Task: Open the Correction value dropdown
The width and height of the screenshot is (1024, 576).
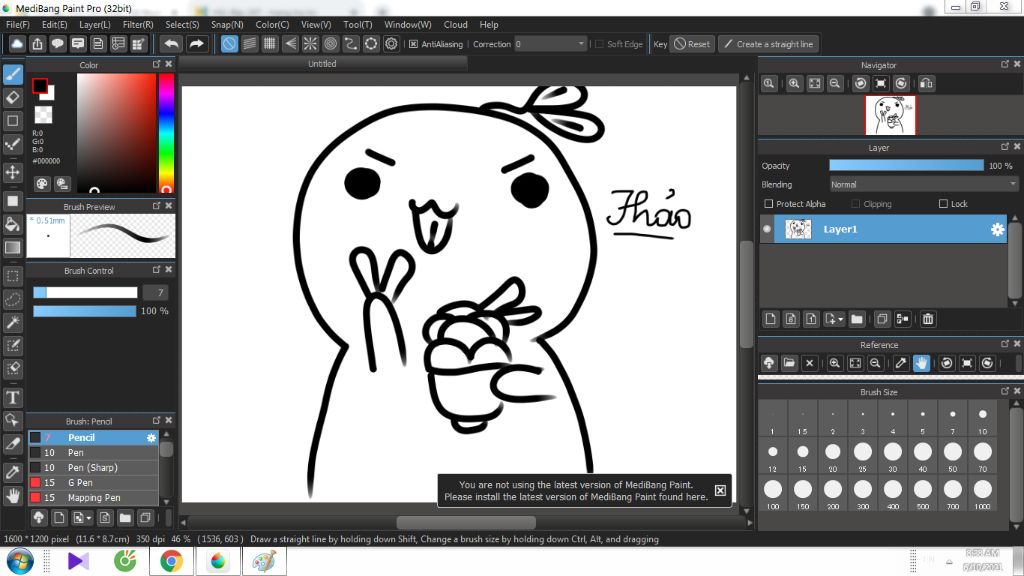Action: click(550, 44)
